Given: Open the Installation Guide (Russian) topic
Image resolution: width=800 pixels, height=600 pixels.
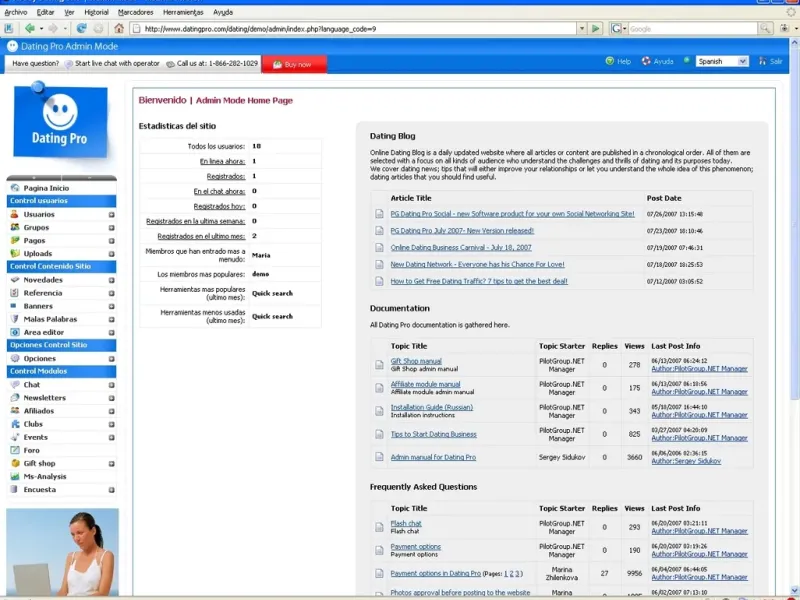Looking at the screenshot, I should coord(432,407).
